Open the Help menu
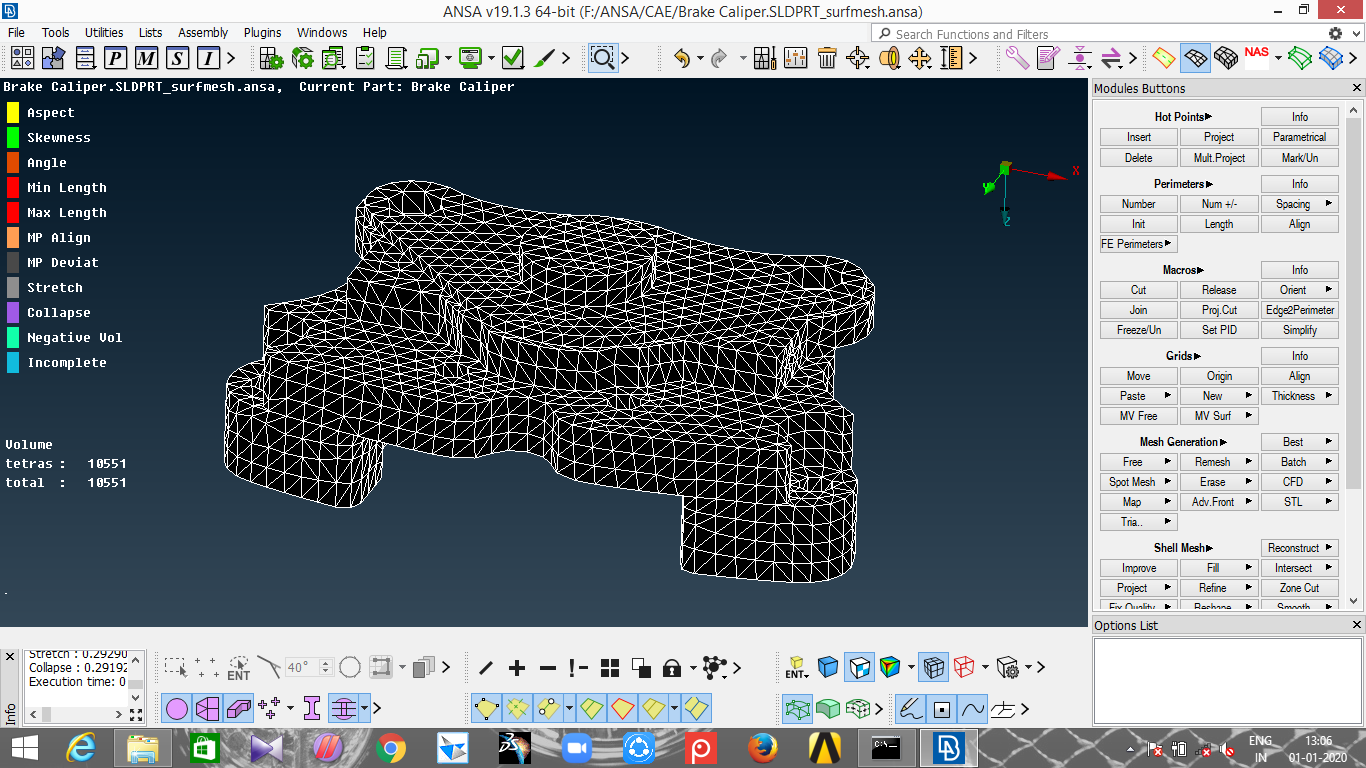This screenshot has height=768, width=1366. pyautogui.click(x=374, y=32)
